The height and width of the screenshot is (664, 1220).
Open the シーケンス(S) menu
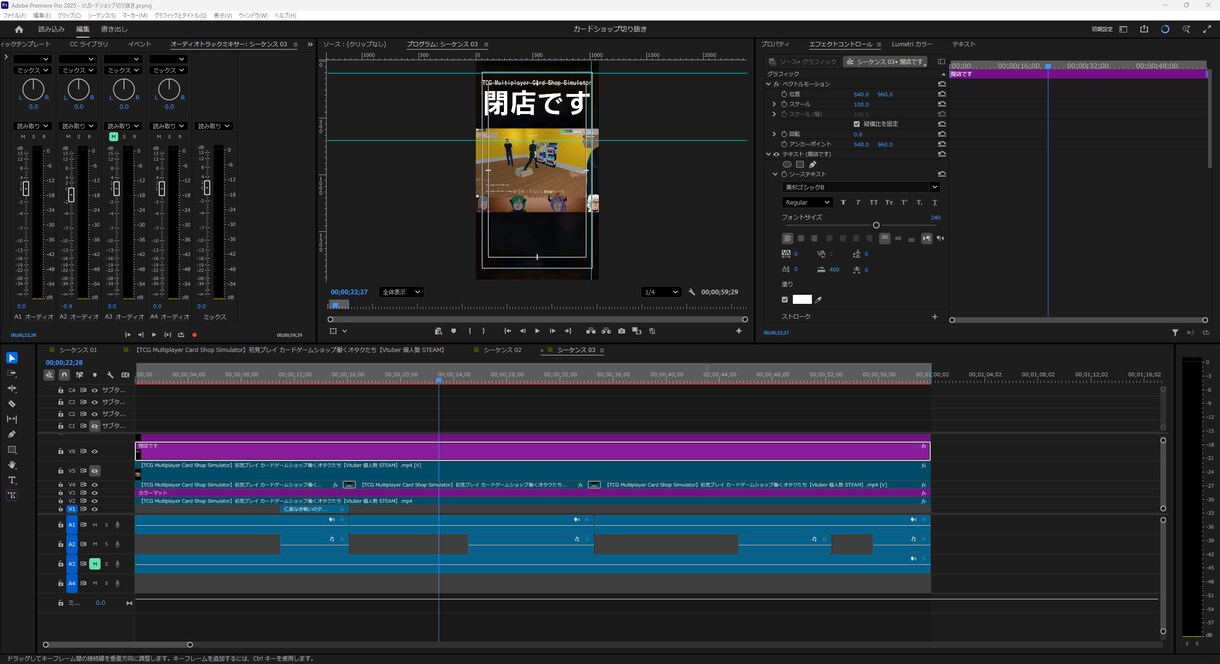click(102, 16)
